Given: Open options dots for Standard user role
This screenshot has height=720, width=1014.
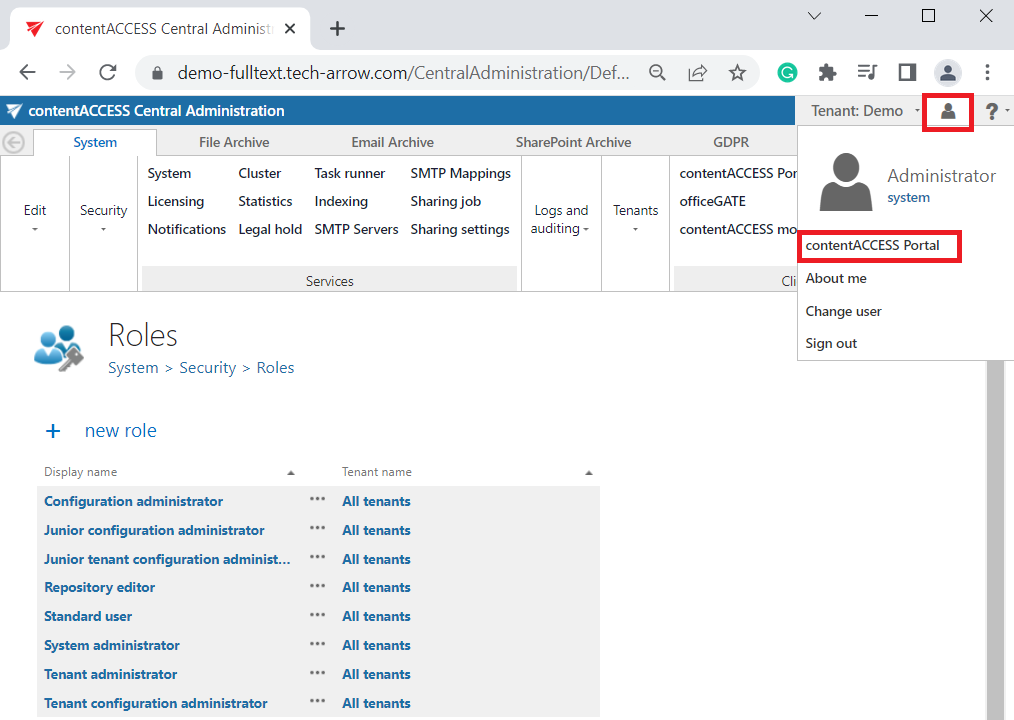Looking at the screenshot, I should pos(317,615).
